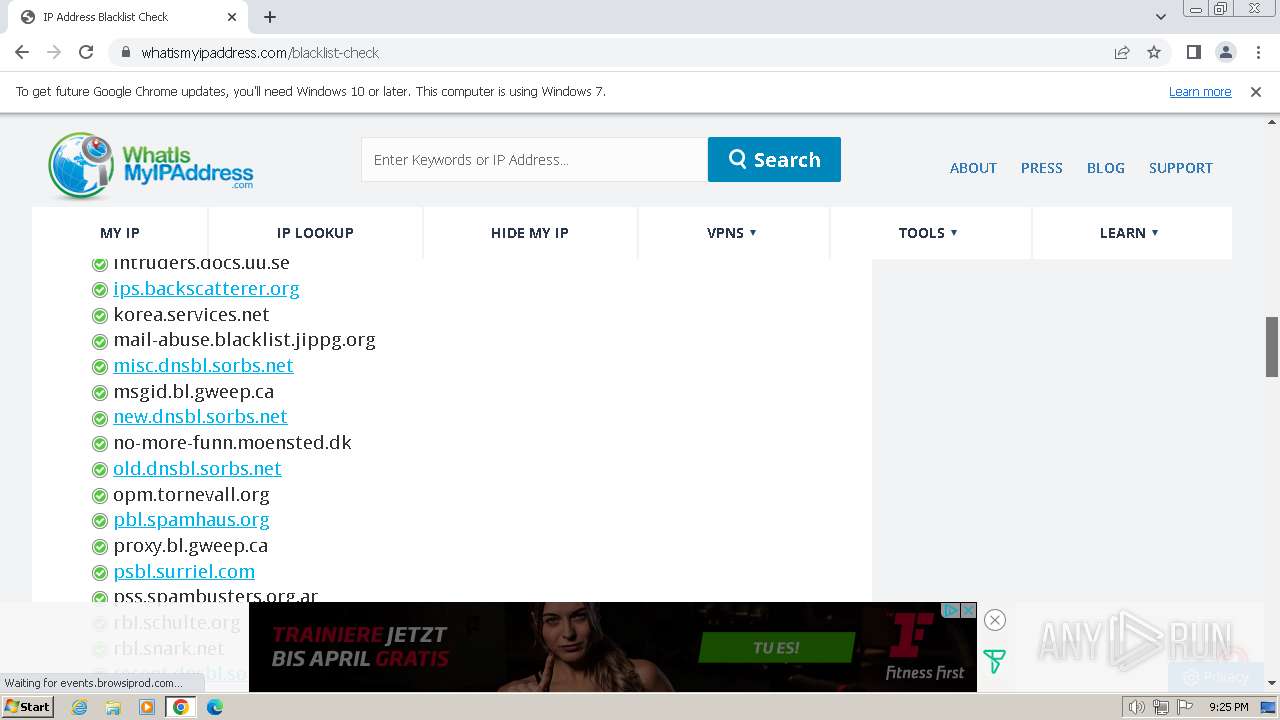Image resolution: width=1280 pixels, height=720 pixels.
Task: Open Windows Media Player from taskbar
Action: point(147,707)
